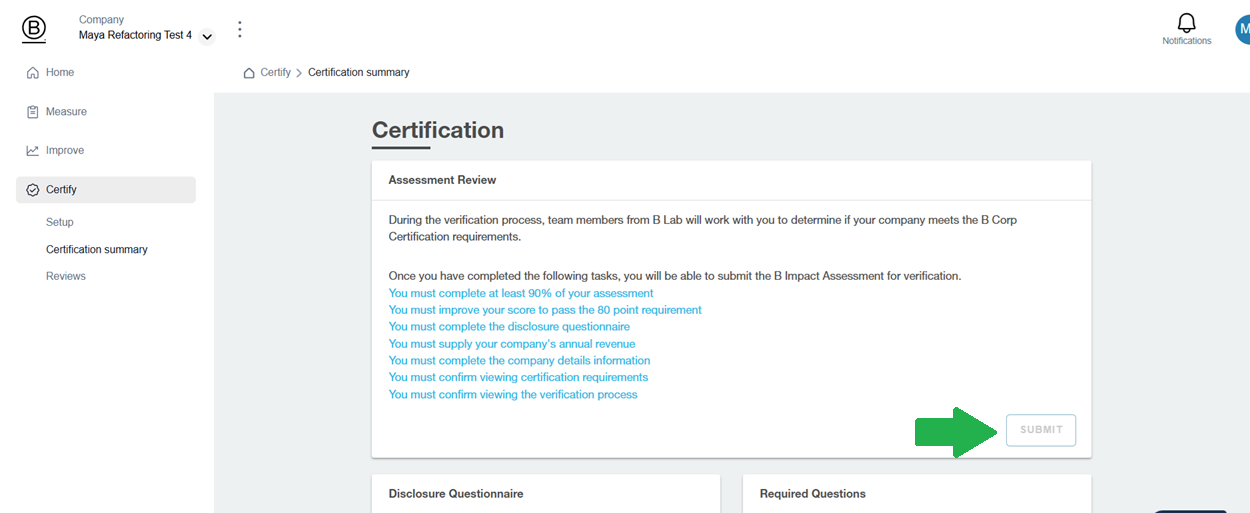
Task: Click the Maya Refactoring Test 4 company name
Action: tap(135, 35)
